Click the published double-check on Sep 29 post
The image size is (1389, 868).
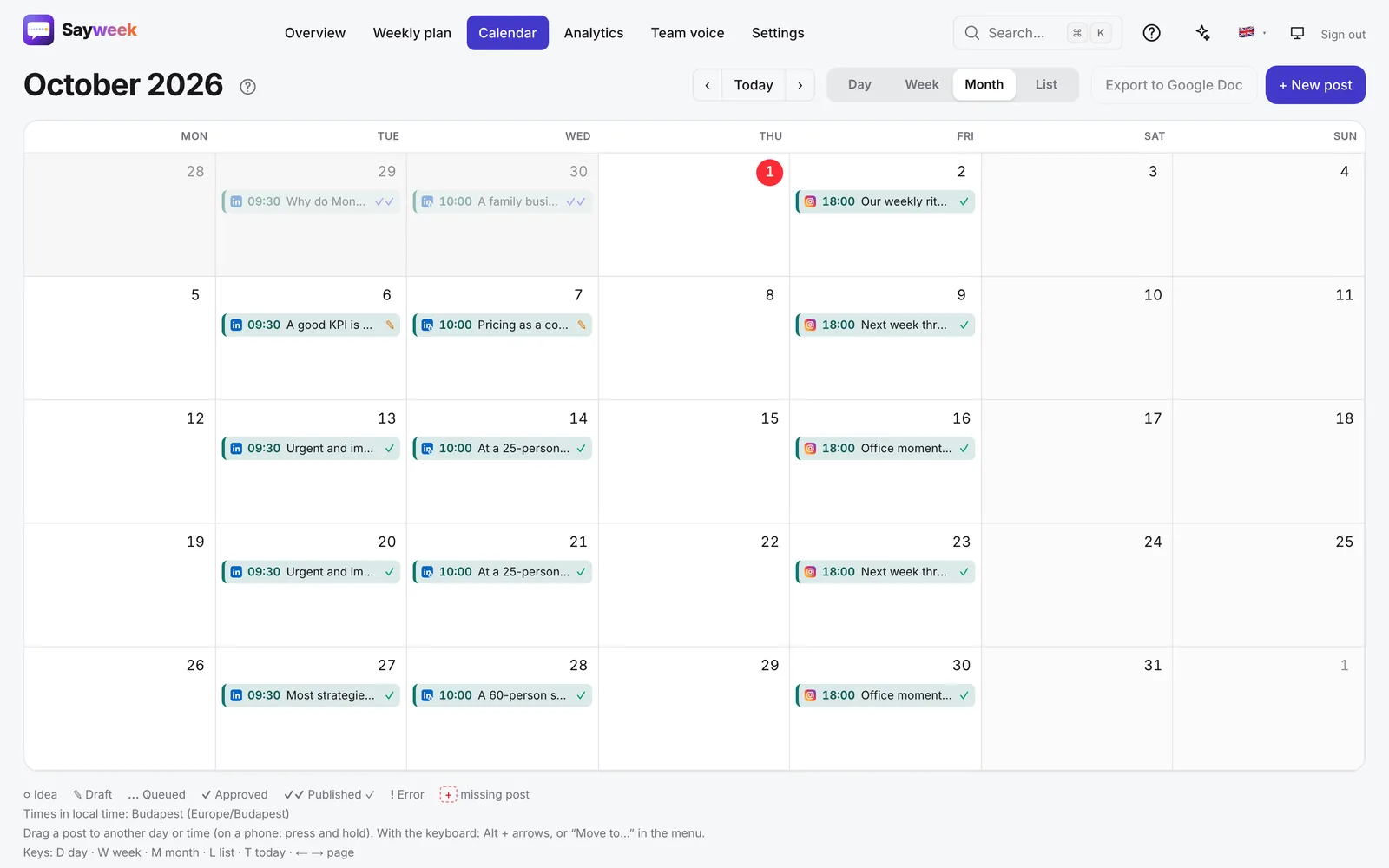pos(385,201)
